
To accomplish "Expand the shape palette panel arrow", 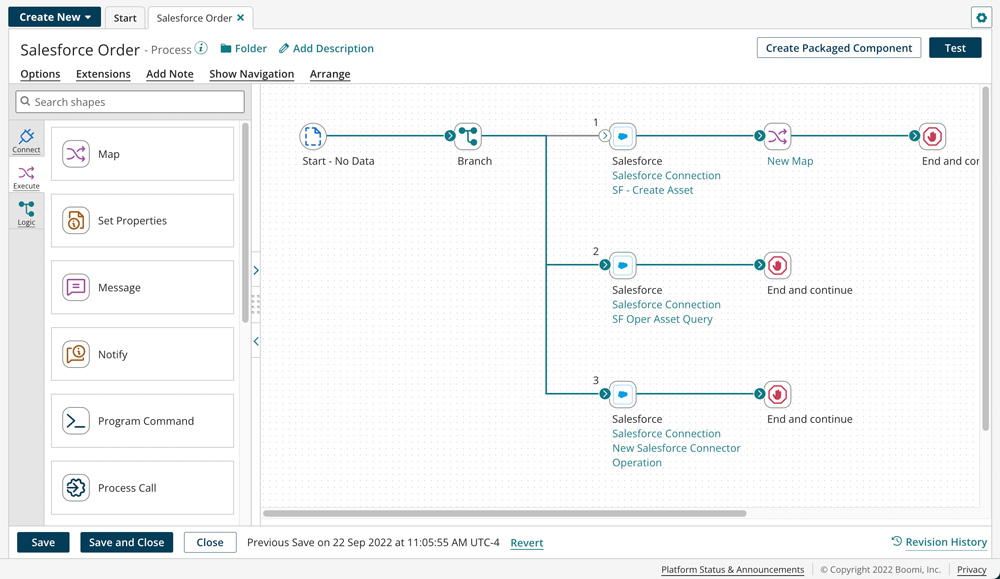I will tap(256, 270).
